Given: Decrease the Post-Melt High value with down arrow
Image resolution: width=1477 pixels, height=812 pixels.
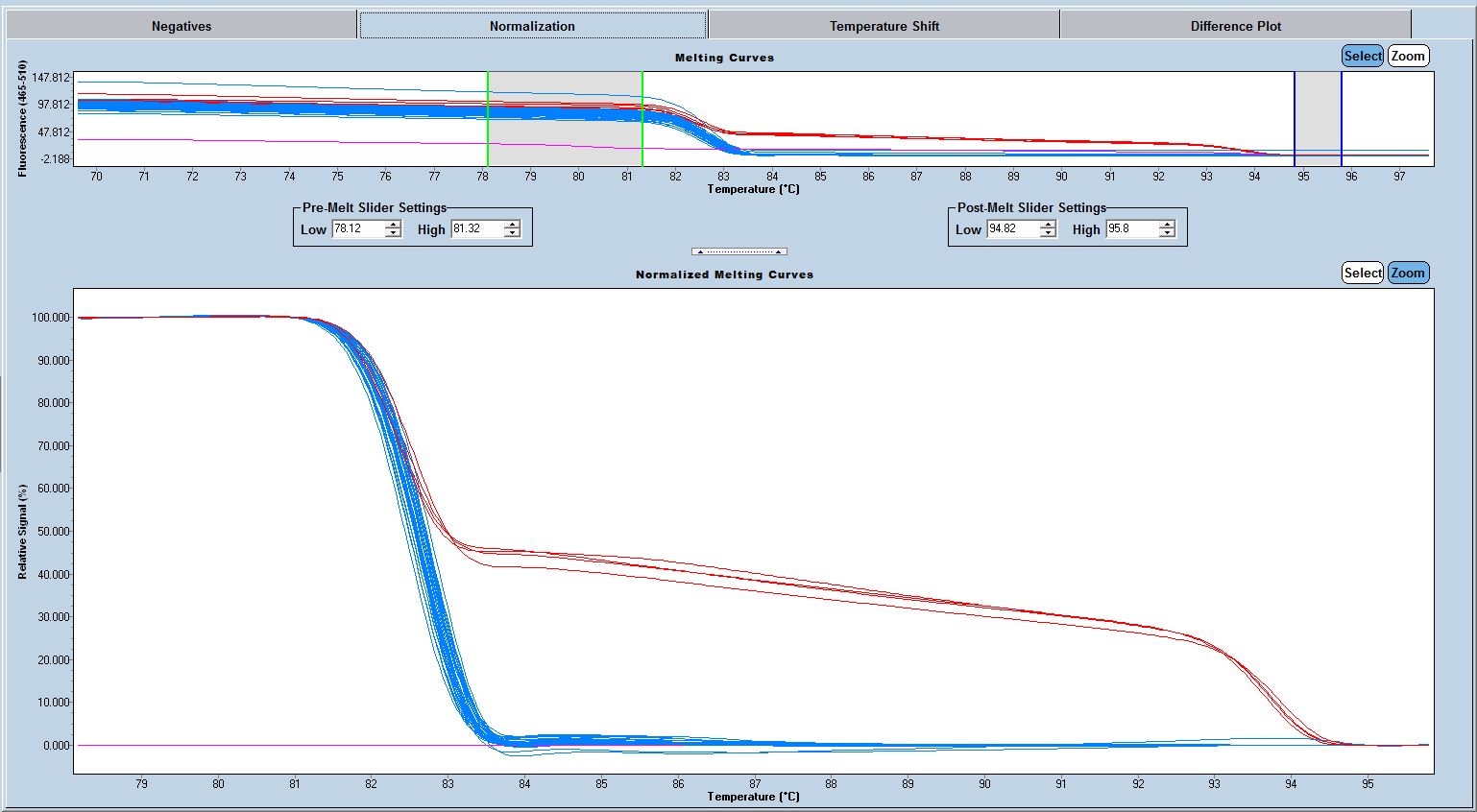Looking at the screenshot, I should click(1167, 233).
